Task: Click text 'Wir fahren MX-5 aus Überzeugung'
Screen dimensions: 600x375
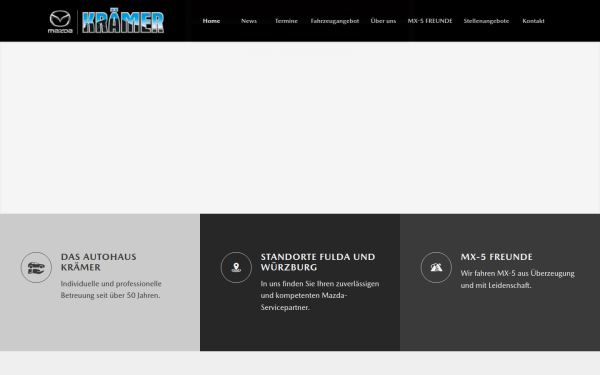Action: click(x=517, y=274)
